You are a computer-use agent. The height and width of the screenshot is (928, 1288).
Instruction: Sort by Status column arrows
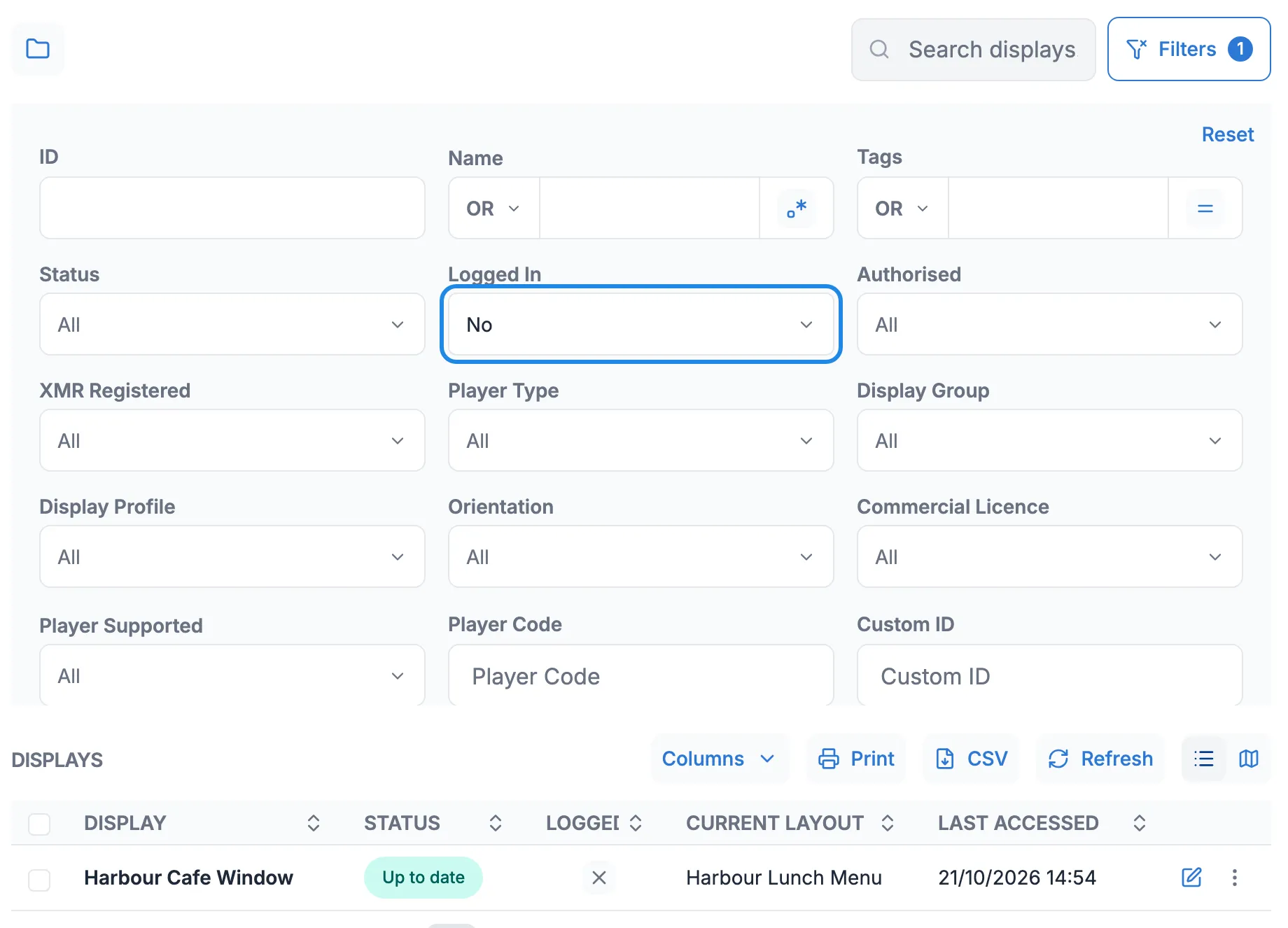tap(496, 823)
